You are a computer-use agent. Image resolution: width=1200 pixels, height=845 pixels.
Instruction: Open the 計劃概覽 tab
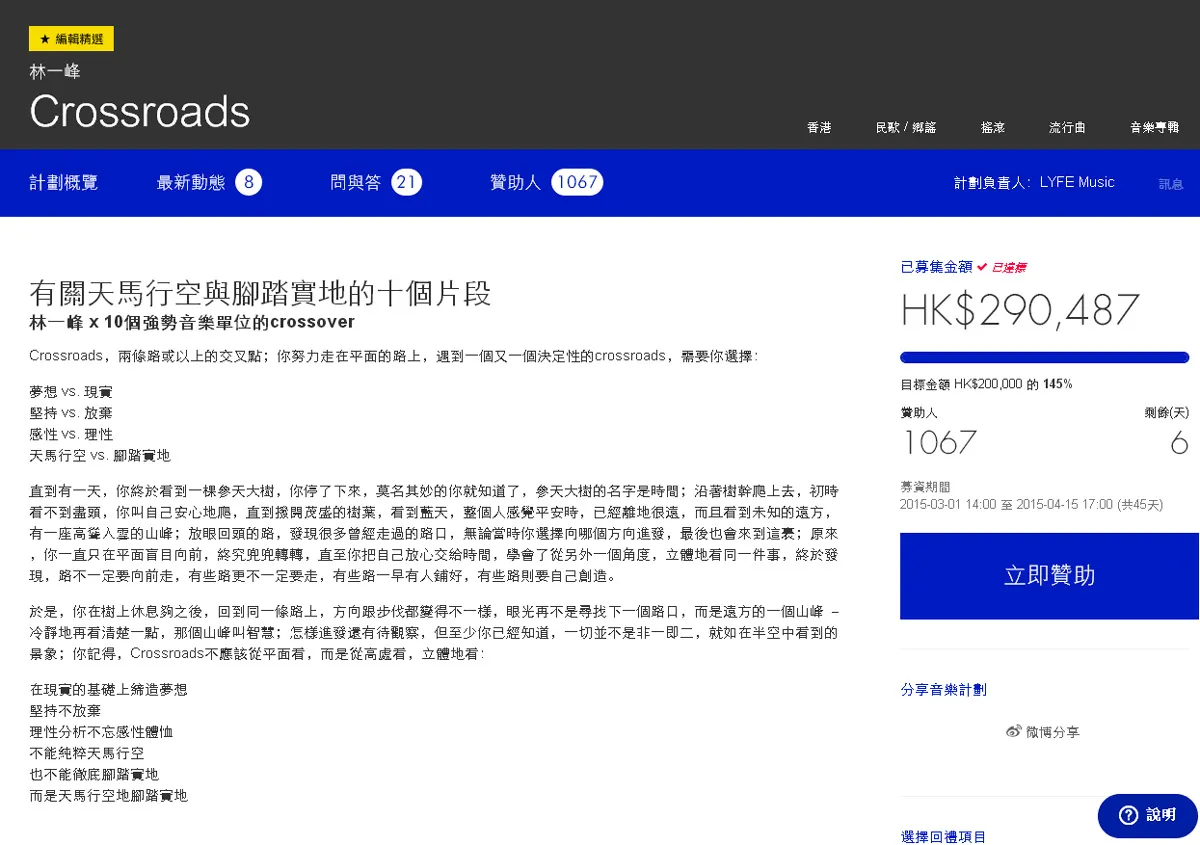pos(64,182)
